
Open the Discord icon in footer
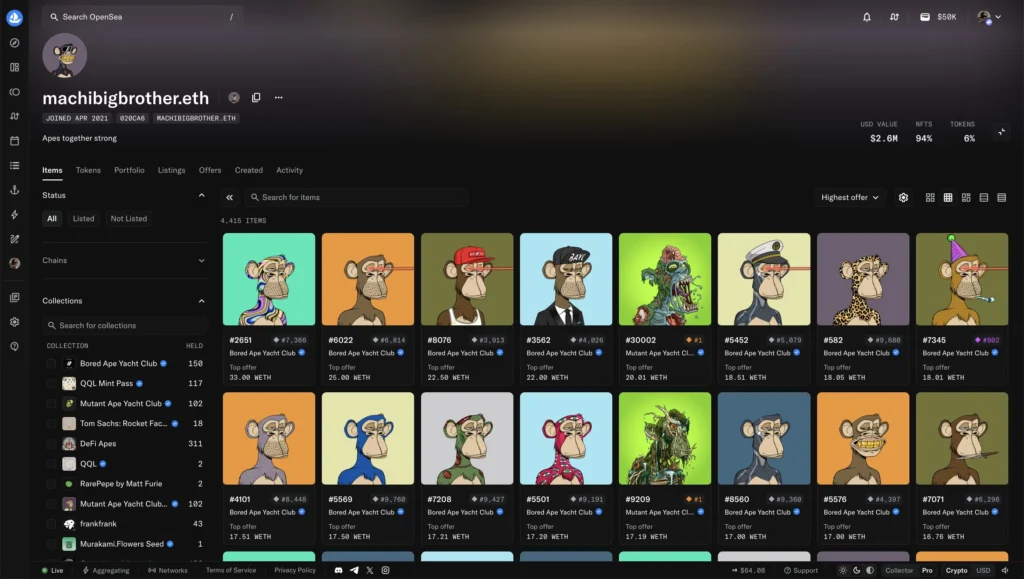[x=338, y=570]
